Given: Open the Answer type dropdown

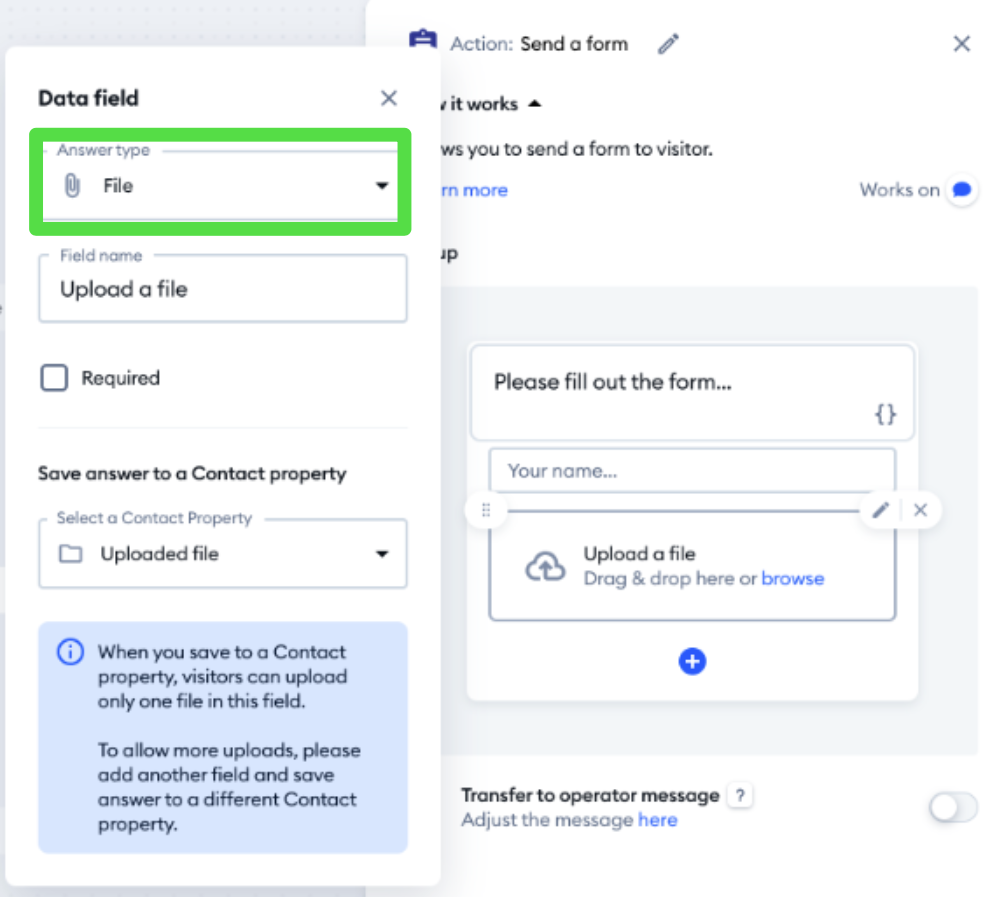Looking at the screenshot, I should [x=382, y=185].
